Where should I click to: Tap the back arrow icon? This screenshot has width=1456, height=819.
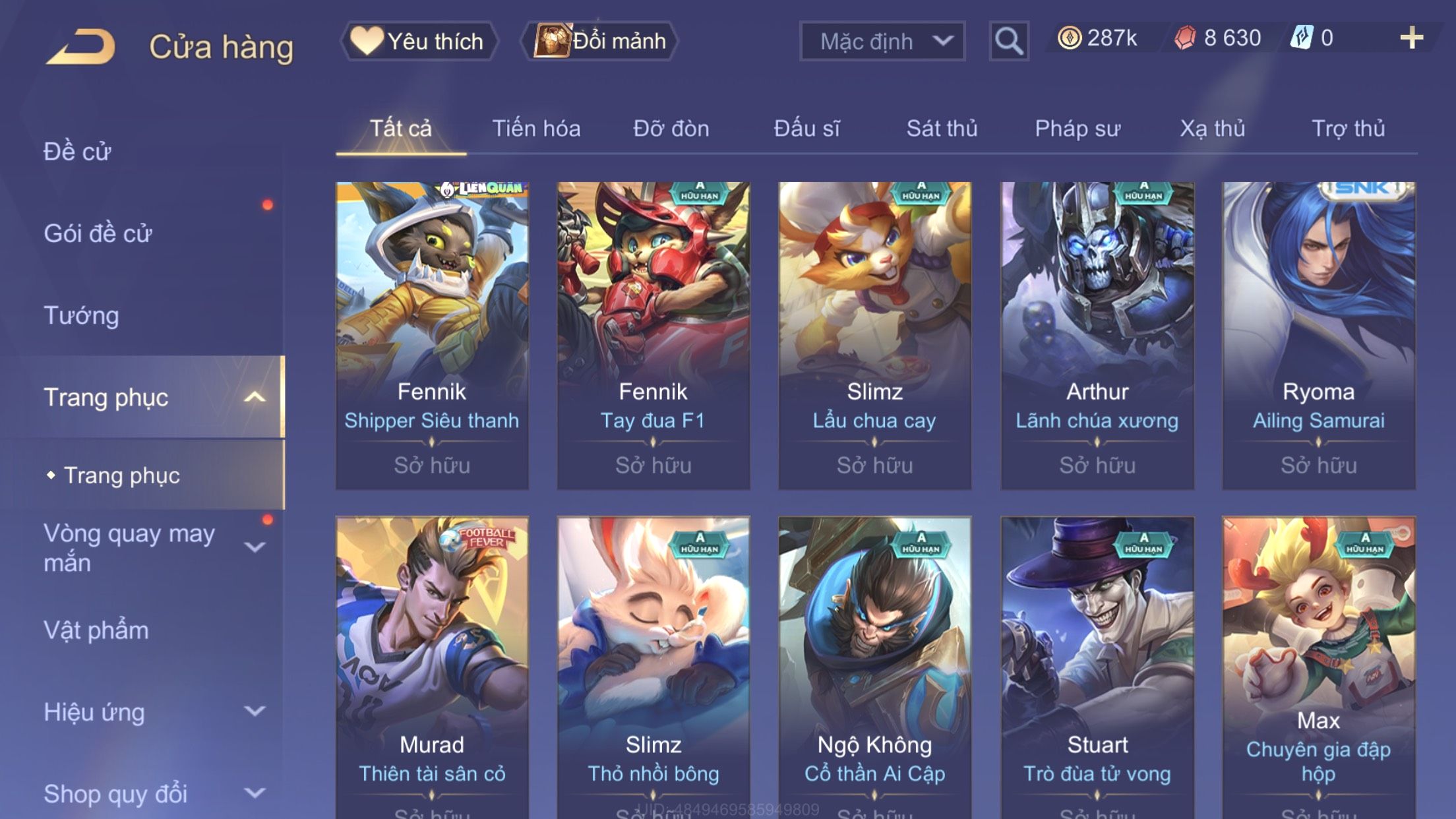81,46
